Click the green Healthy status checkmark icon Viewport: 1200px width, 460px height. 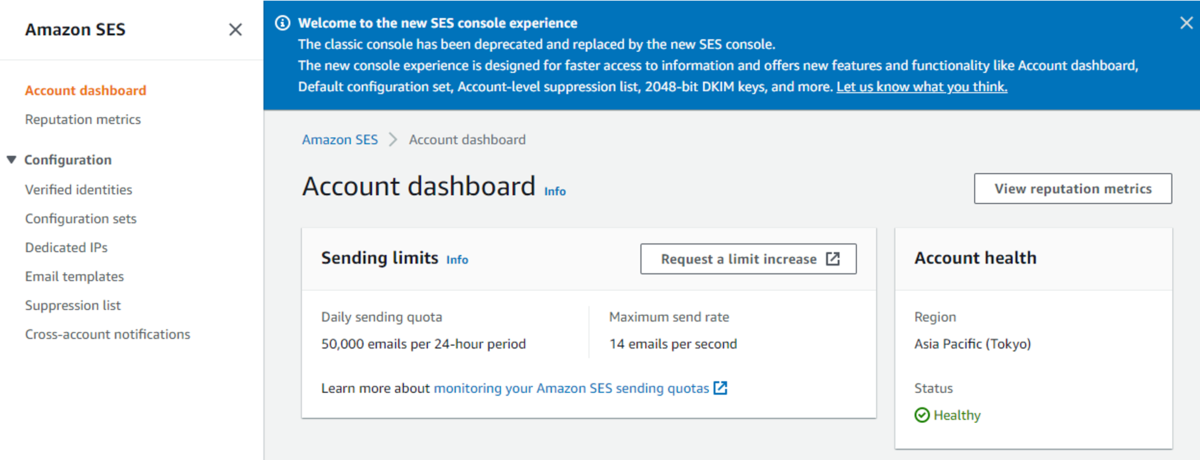point(922,415)
